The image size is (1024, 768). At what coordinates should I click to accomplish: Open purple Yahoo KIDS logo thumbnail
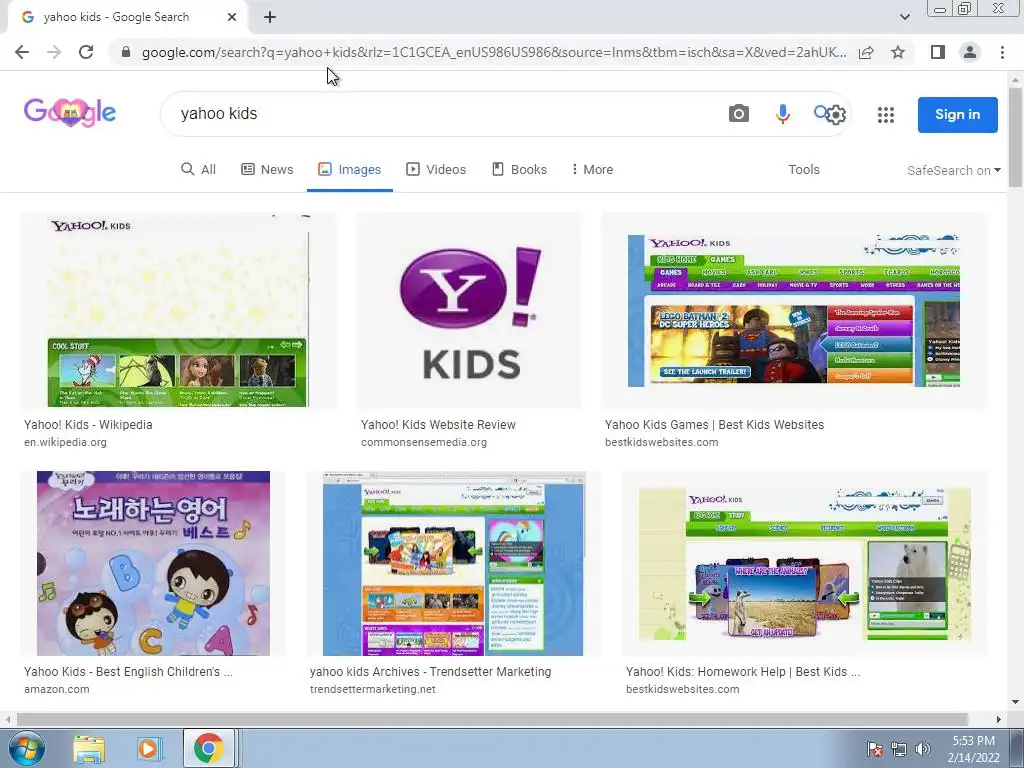coord(469,310)
